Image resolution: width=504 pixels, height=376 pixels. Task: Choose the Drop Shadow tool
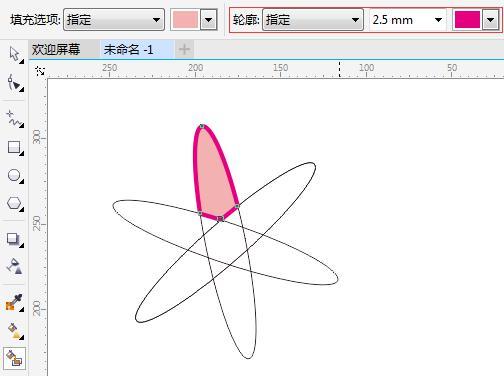point(14,239)
